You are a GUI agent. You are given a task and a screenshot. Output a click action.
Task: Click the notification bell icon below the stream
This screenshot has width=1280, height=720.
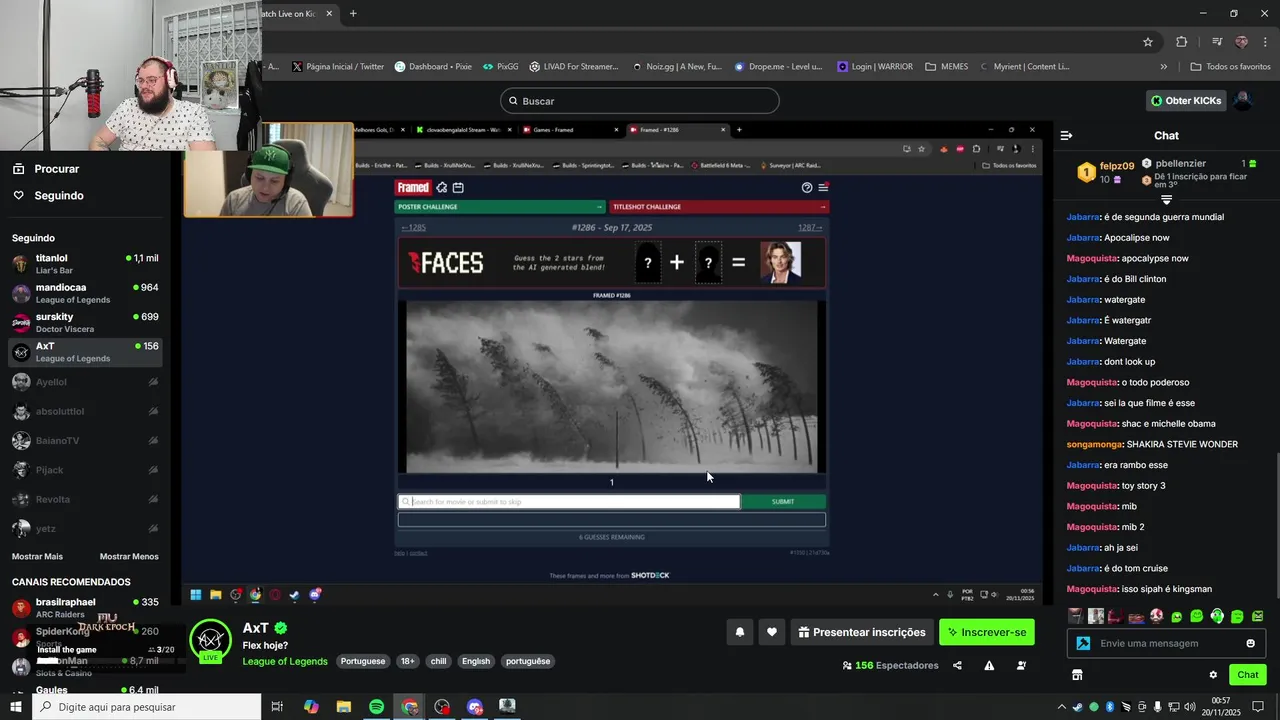click(x=740, y=632)
